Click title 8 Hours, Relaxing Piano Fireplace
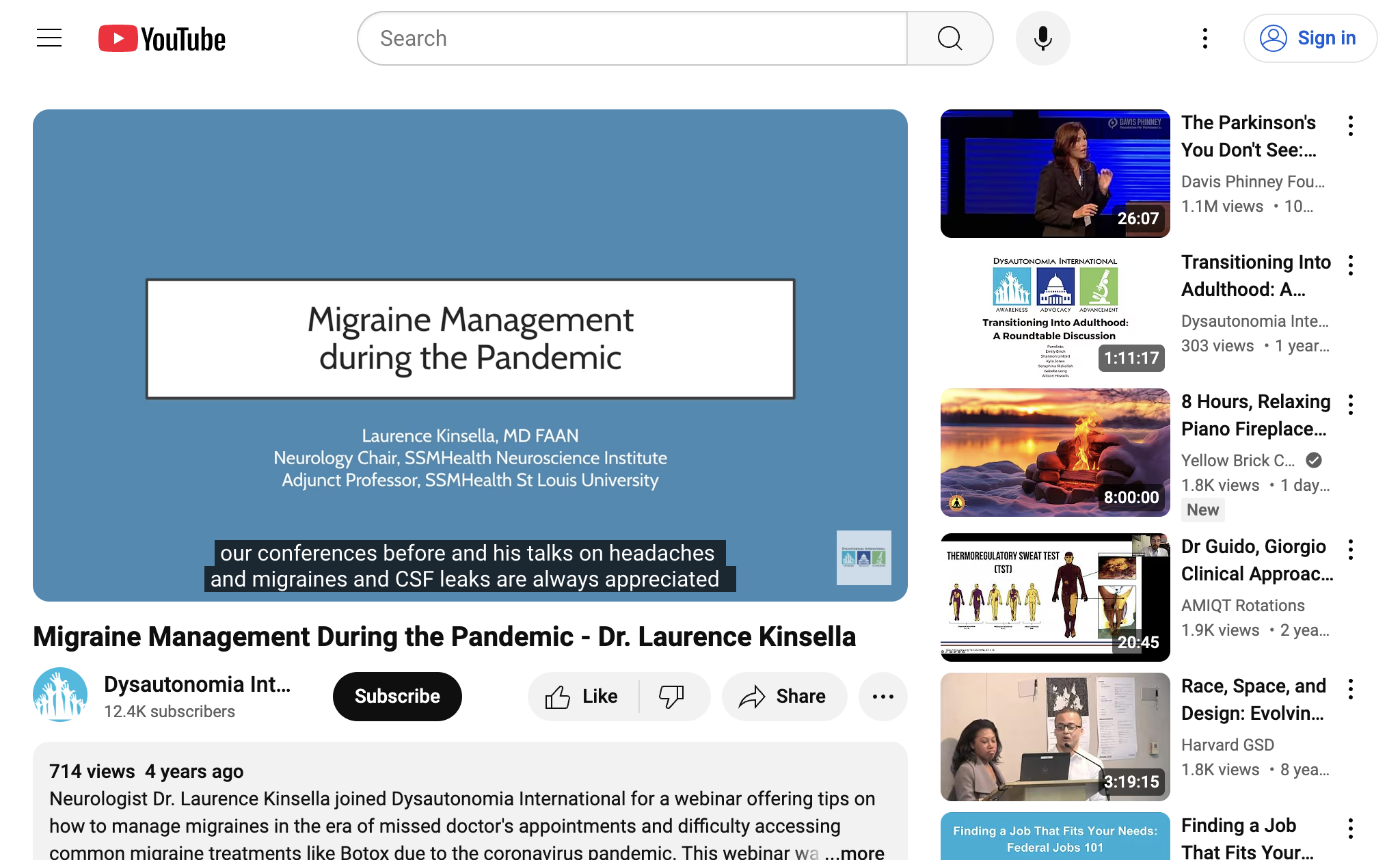The image size is (1400, 860). [1256, 415]
